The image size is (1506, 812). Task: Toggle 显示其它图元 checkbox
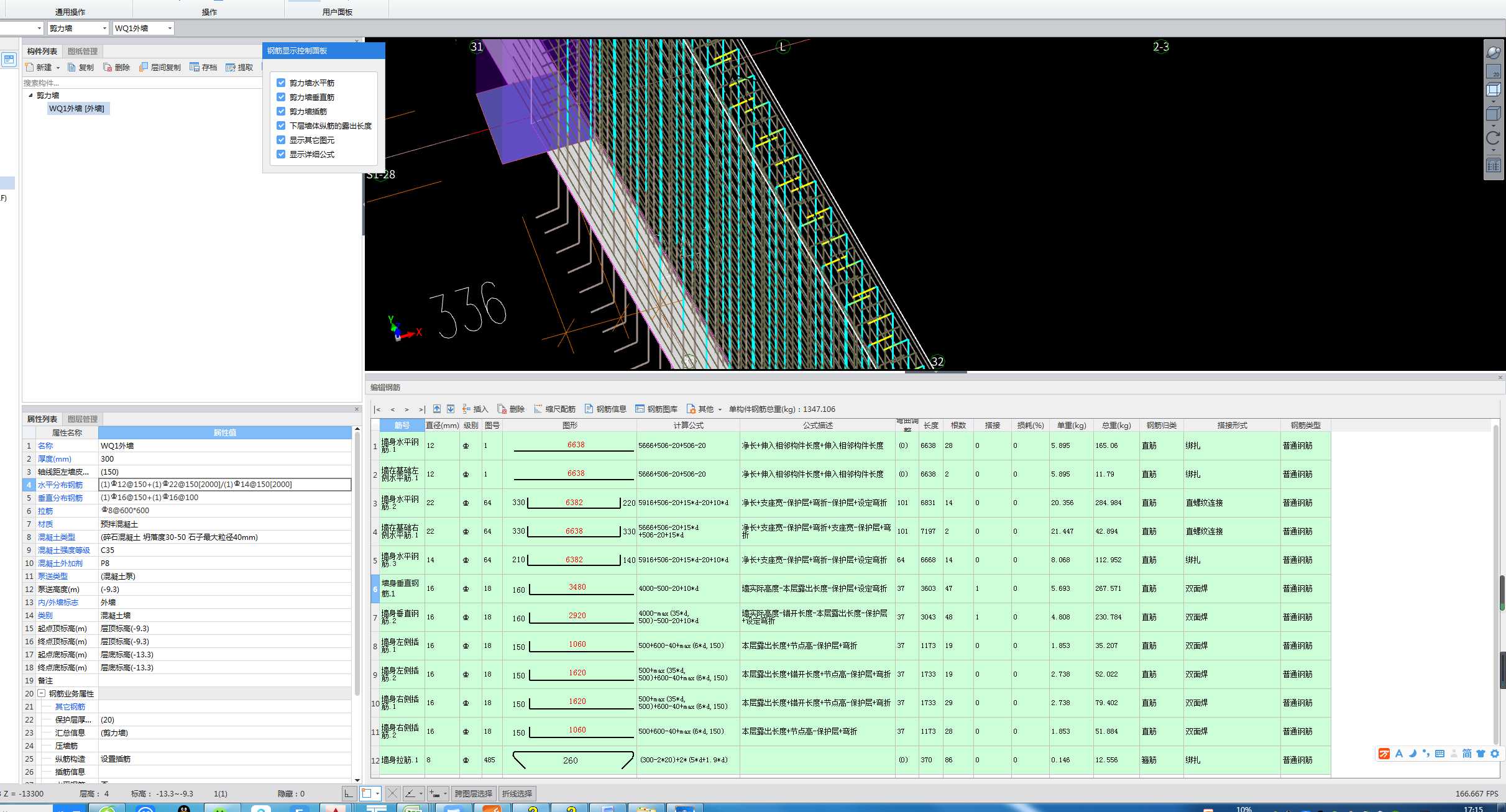[x=281, y=140]
